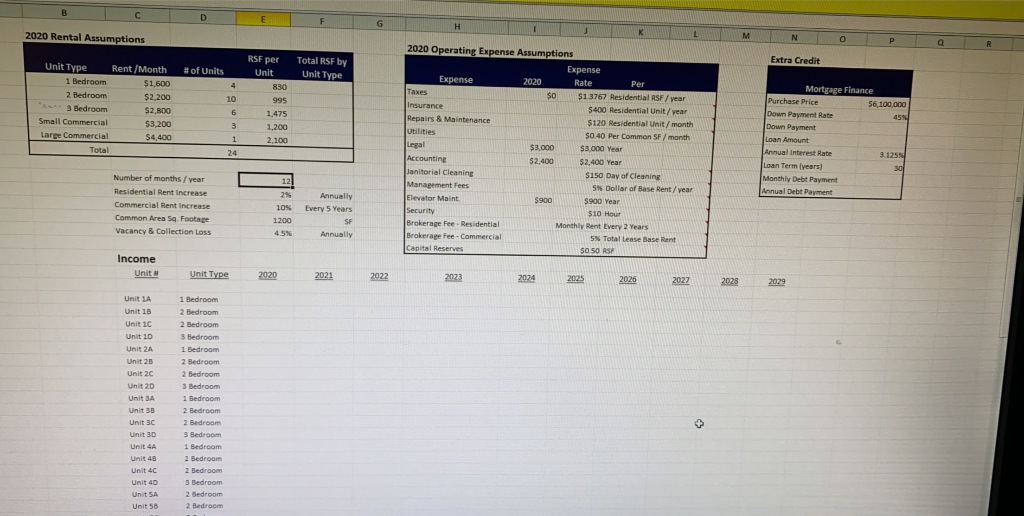Select the $2,400 Accounting 2020 value cell
Image resolution: width=1024 pixels, height=516 pixels.
point(541,161)
